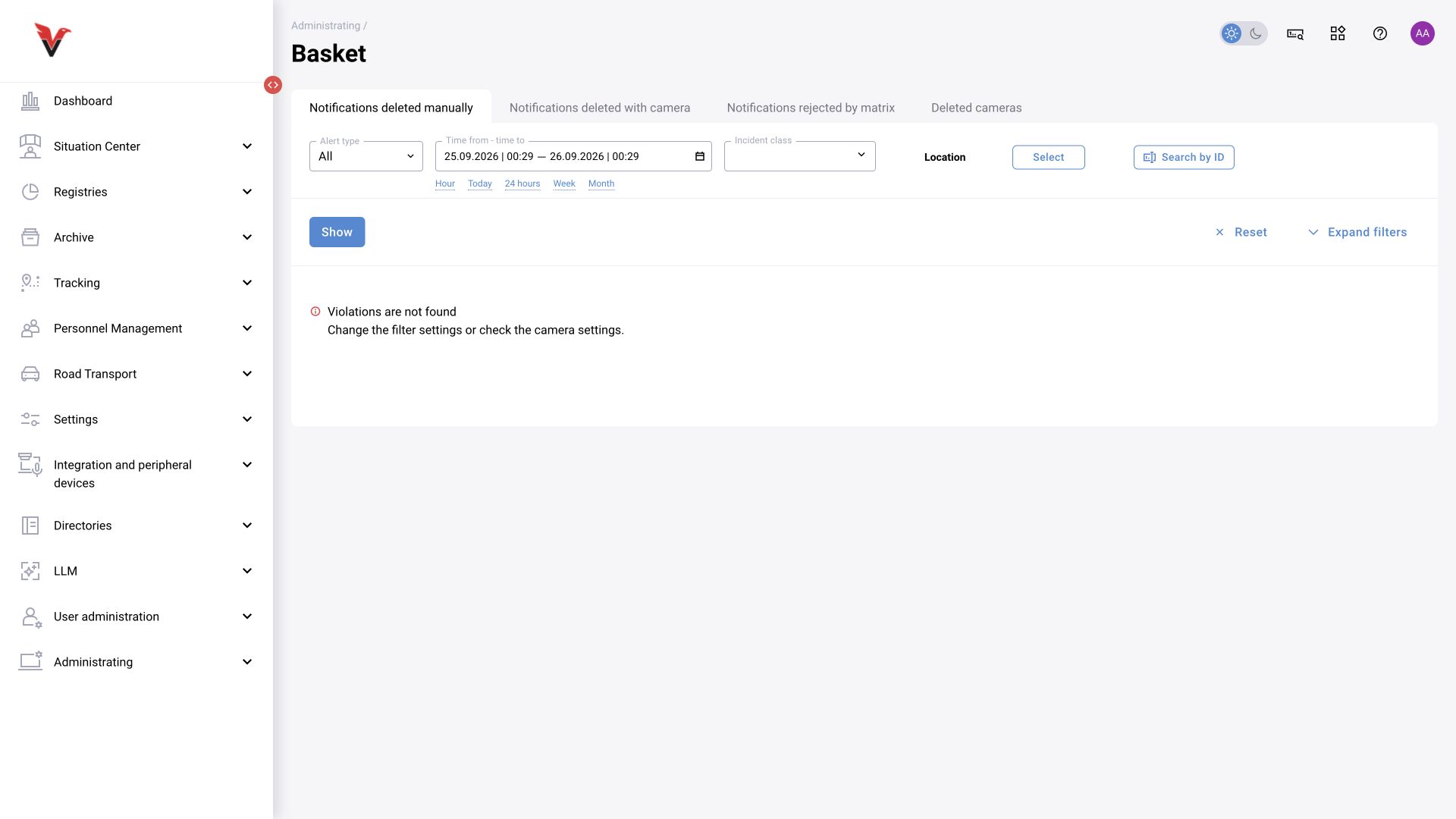Screen dimensions: 1456x819
Task: Open calendar icon in time range field
Action: coord(700,156)
